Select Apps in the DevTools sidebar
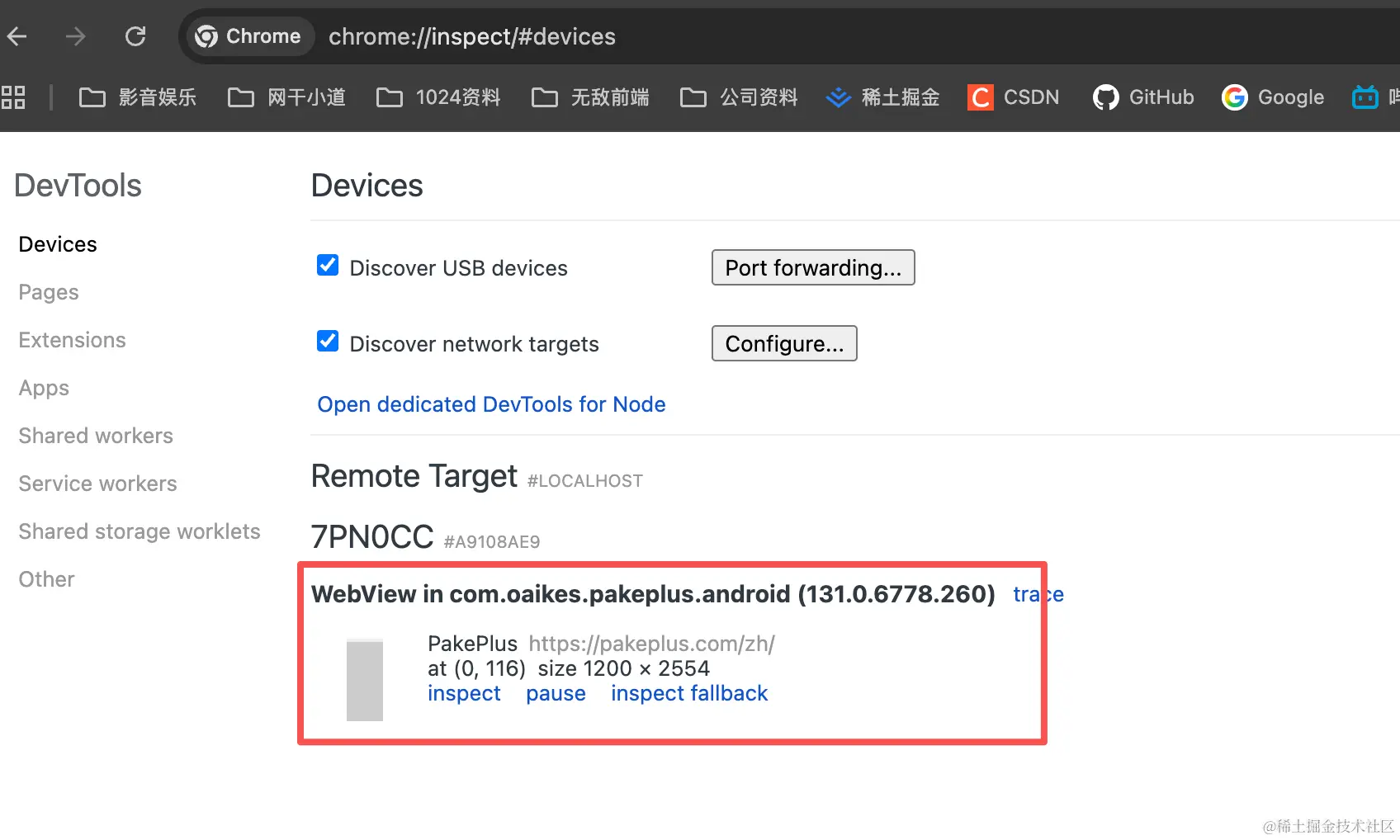The width and height of the screenshot is (1400, 840). pos(44,388)
